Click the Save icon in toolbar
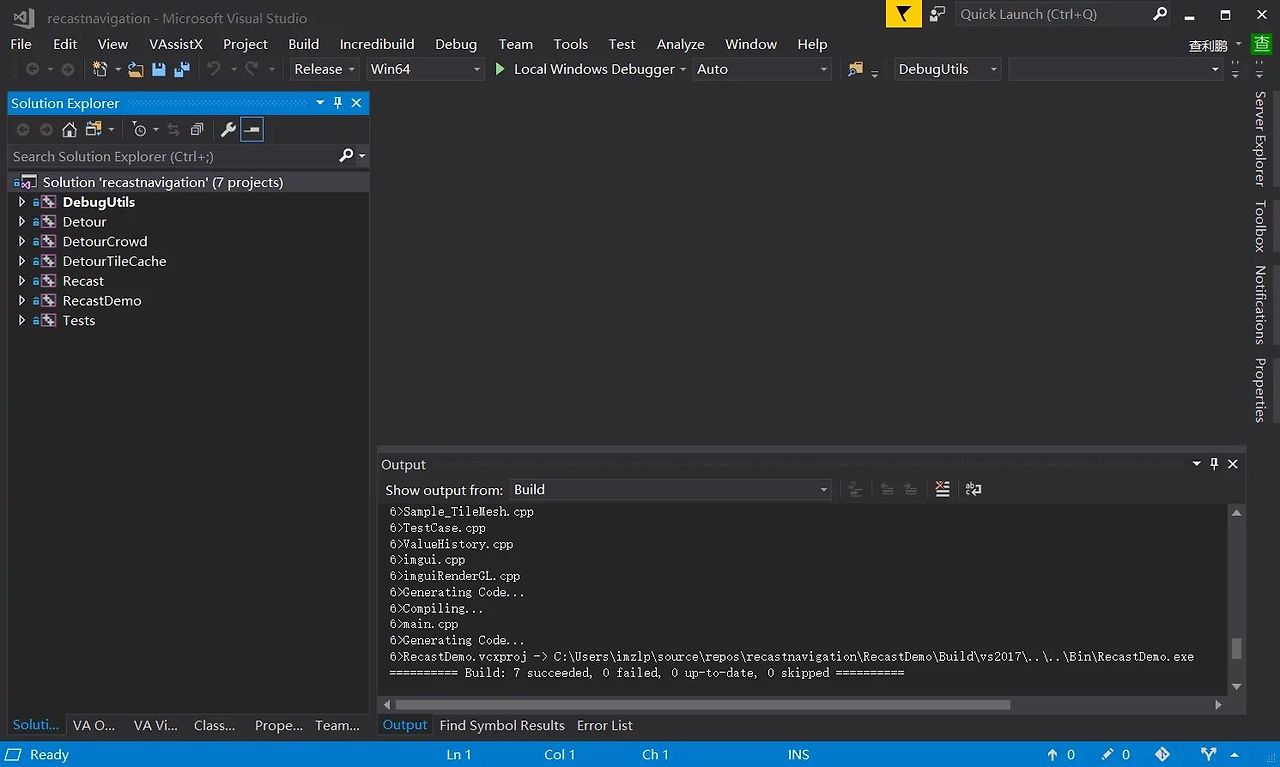This screenshot has width=1280, height=767. tap(158, 69)
